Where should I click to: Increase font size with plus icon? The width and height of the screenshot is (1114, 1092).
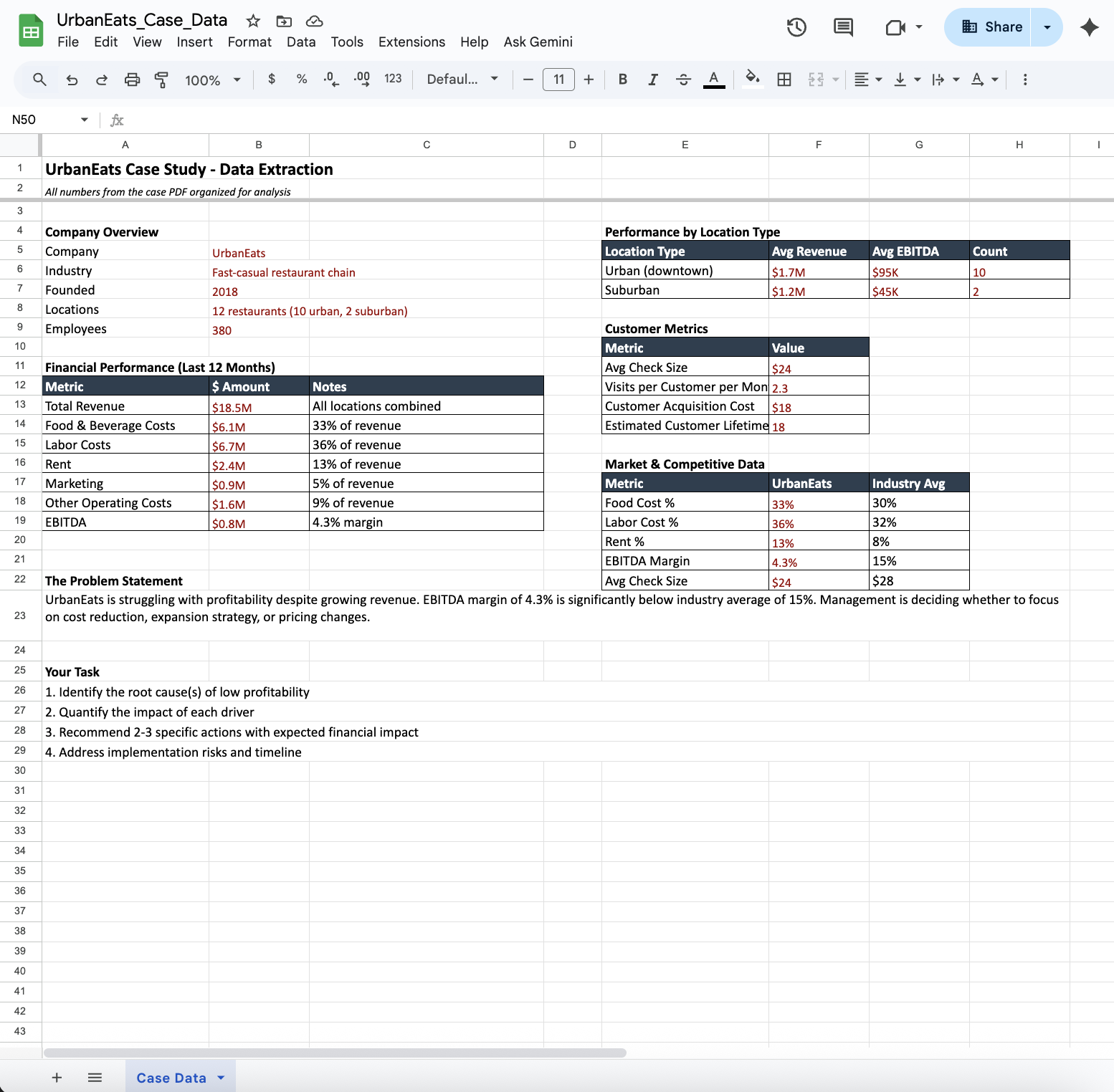coord(589,80)
